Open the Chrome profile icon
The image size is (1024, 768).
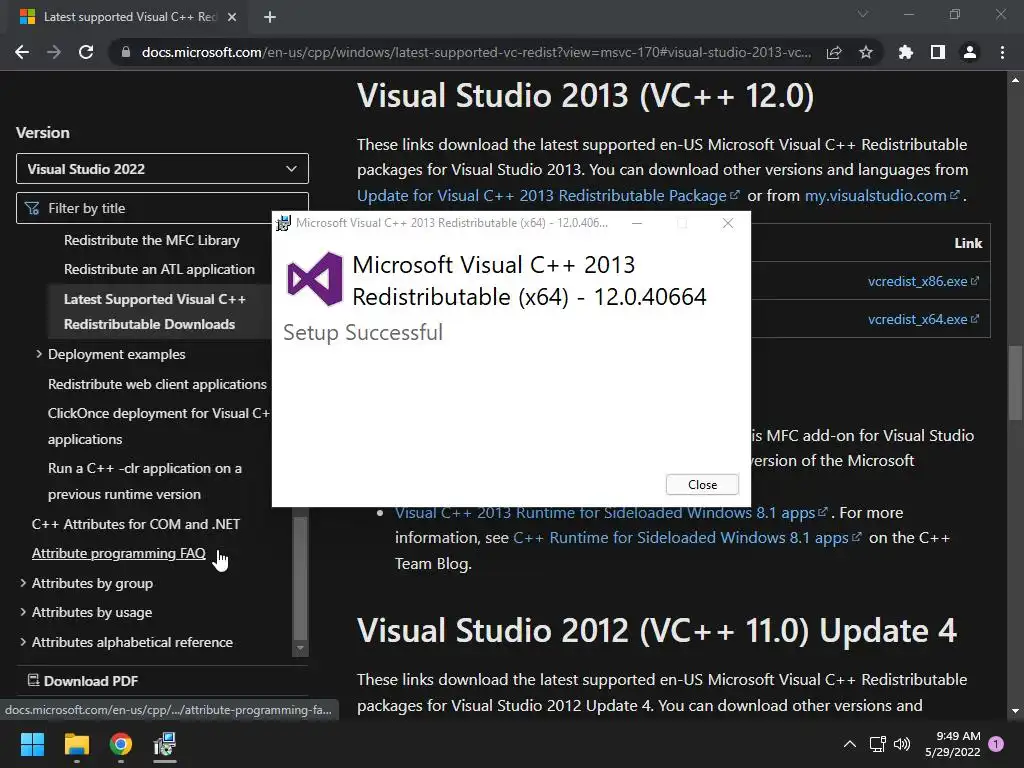click(970, 52)
